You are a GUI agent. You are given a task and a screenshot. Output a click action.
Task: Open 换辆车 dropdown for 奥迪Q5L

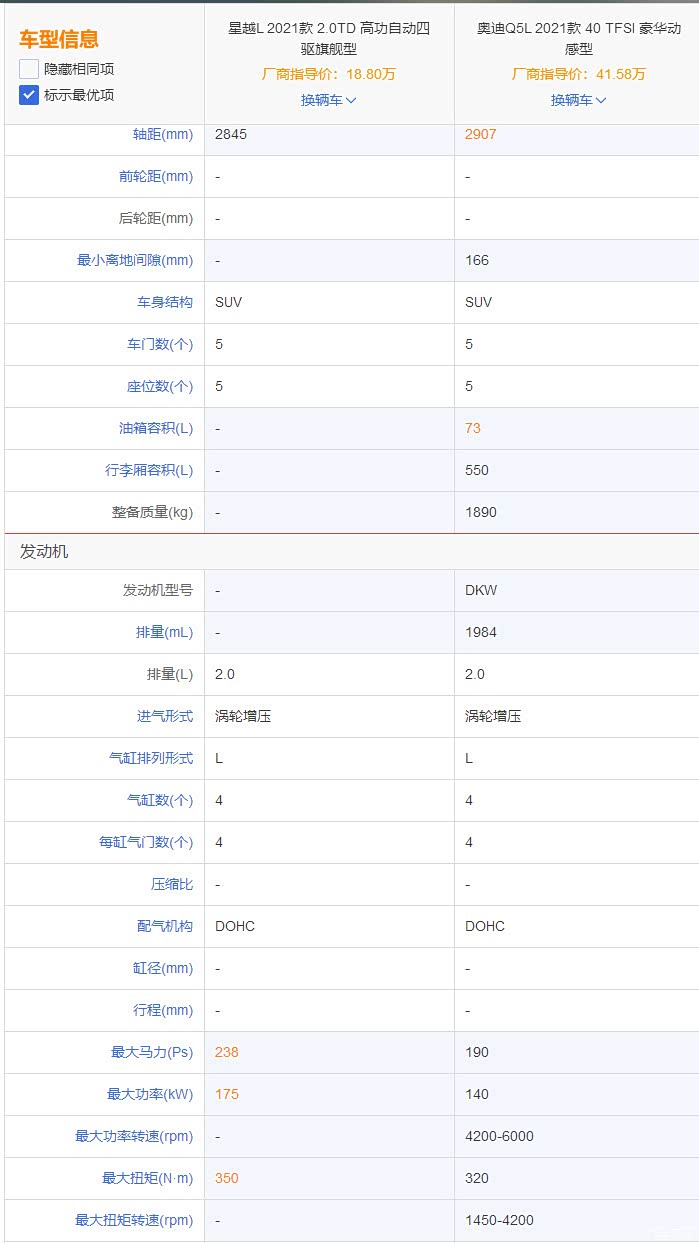pos(578,100)
